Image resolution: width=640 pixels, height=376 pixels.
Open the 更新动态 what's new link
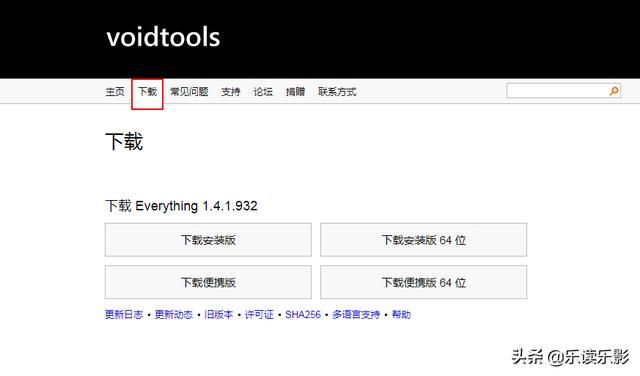pos(173,314)
